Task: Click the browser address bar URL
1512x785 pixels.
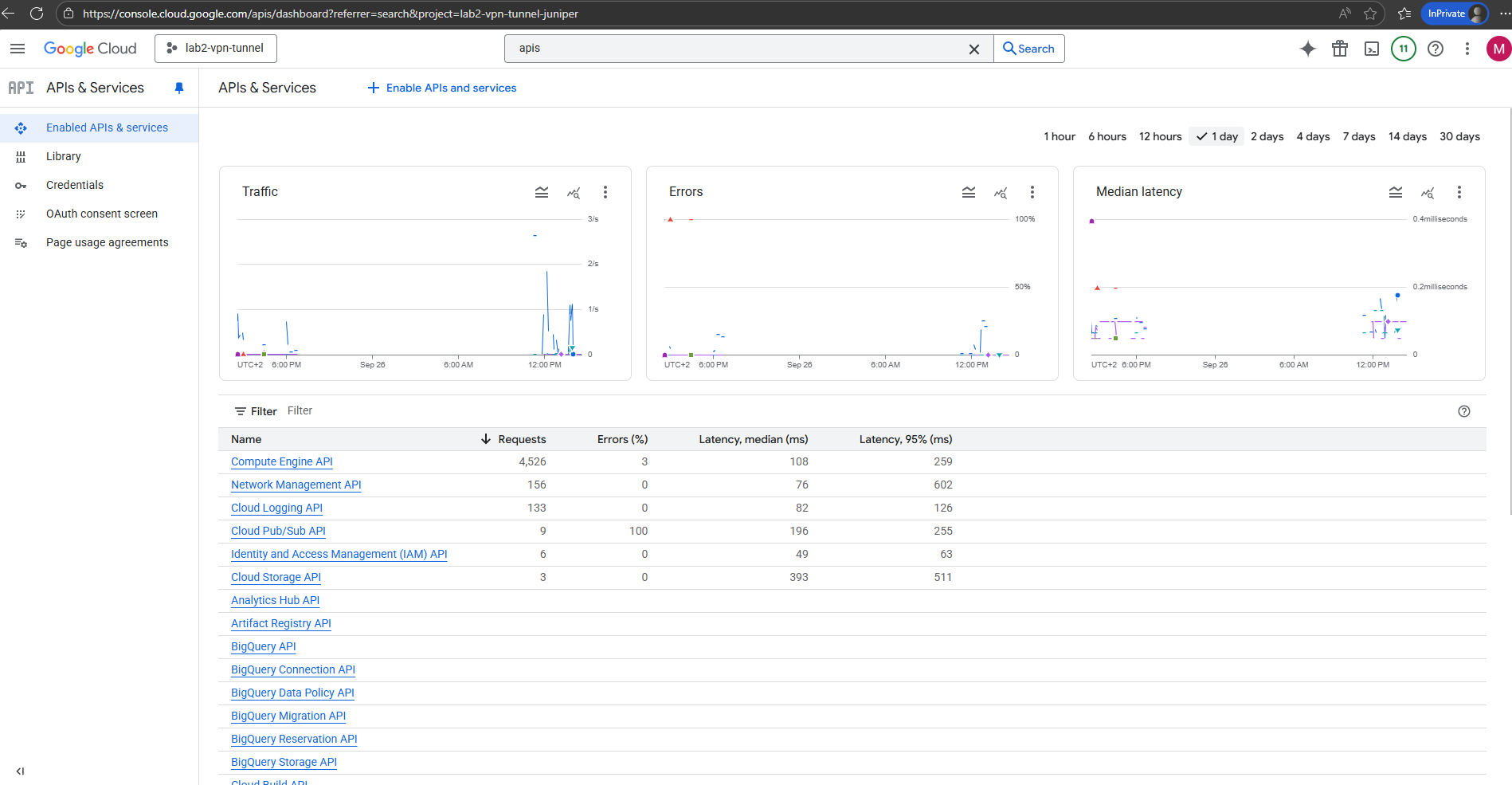Action: click(x=331, y=14)
